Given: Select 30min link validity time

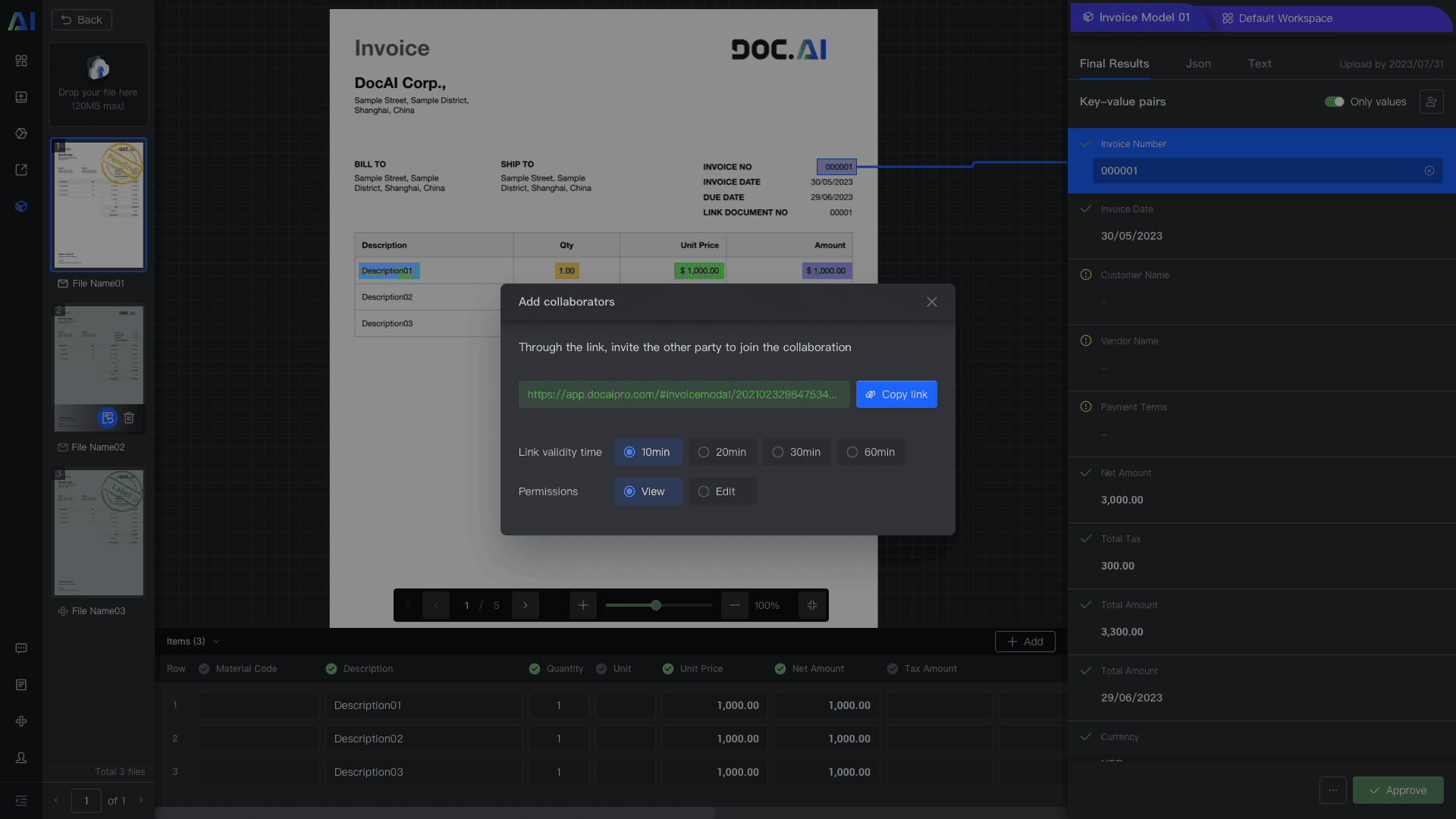Looking at the screenshot, I should pyautogui.click(x=796, y=452).
